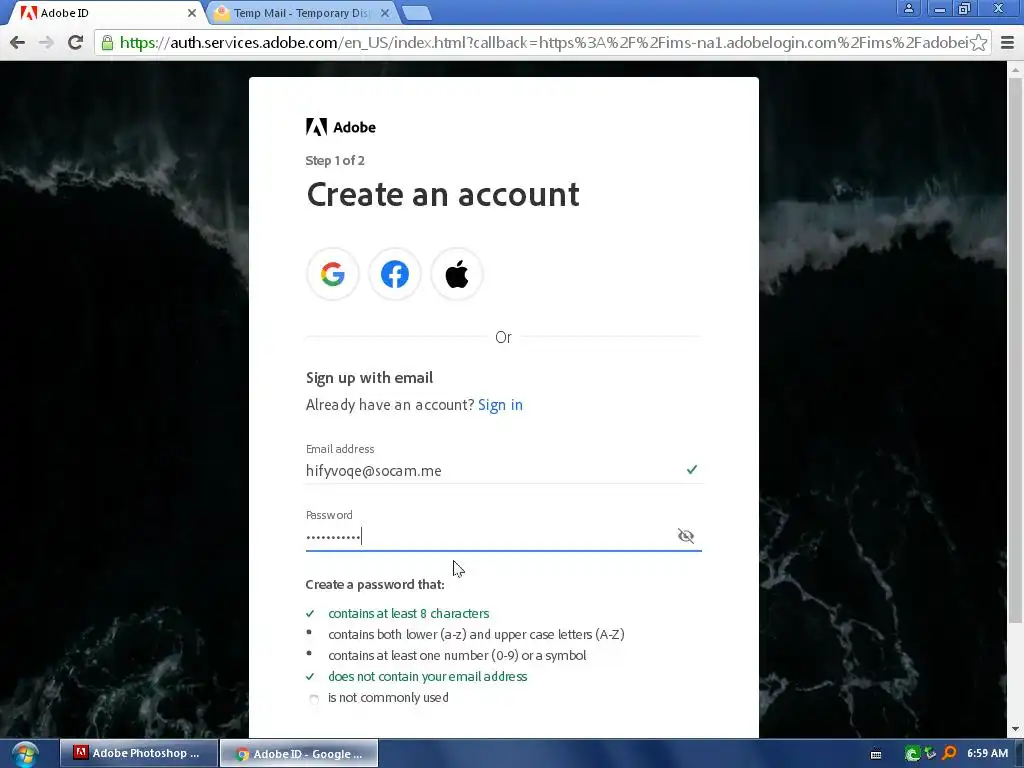The width and height of the screenshot is (1024, 768).
Task: Open a new browser tab
Action: coord(416,13)
